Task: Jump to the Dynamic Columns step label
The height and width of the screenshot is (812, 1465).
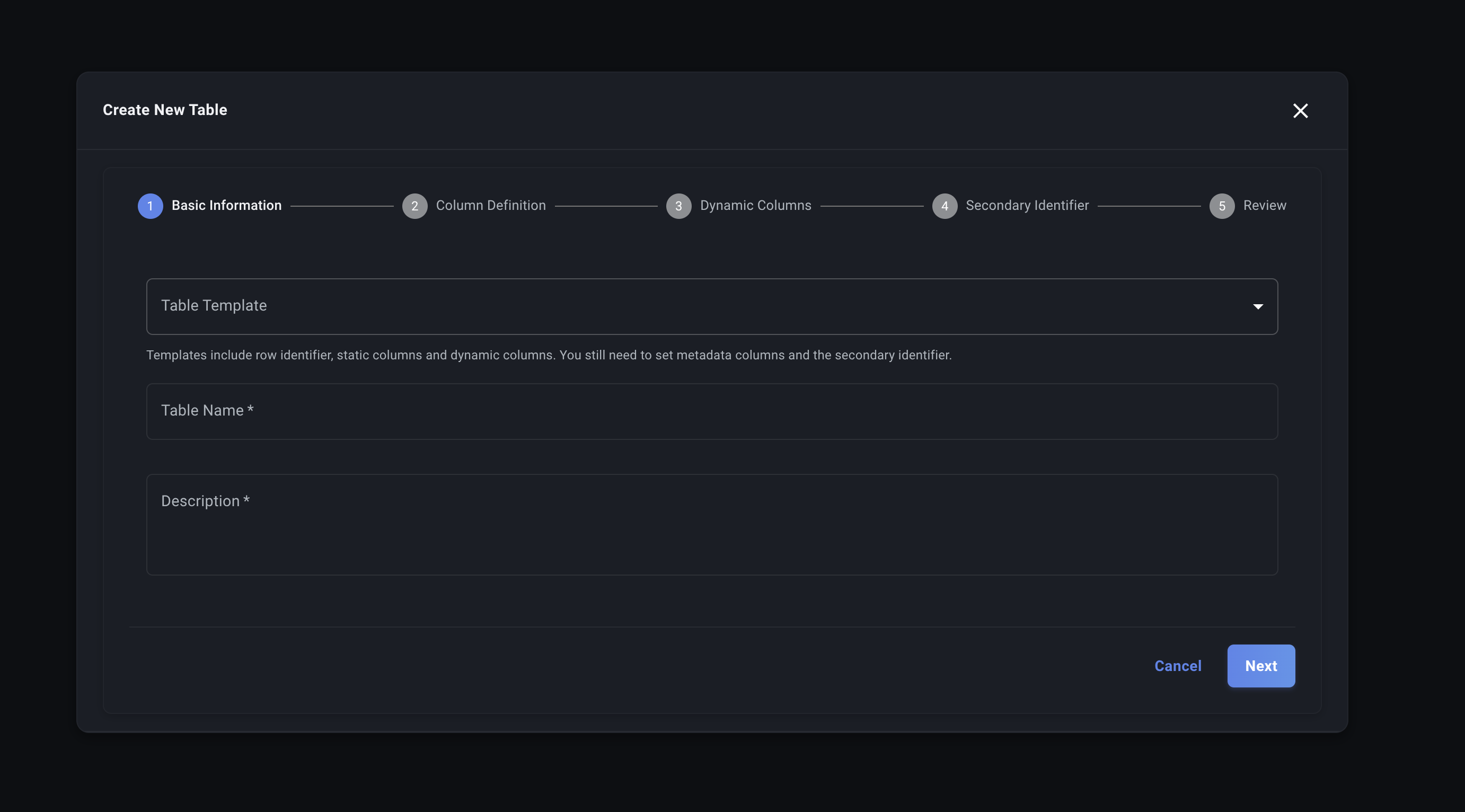Action: click(755, 205)
